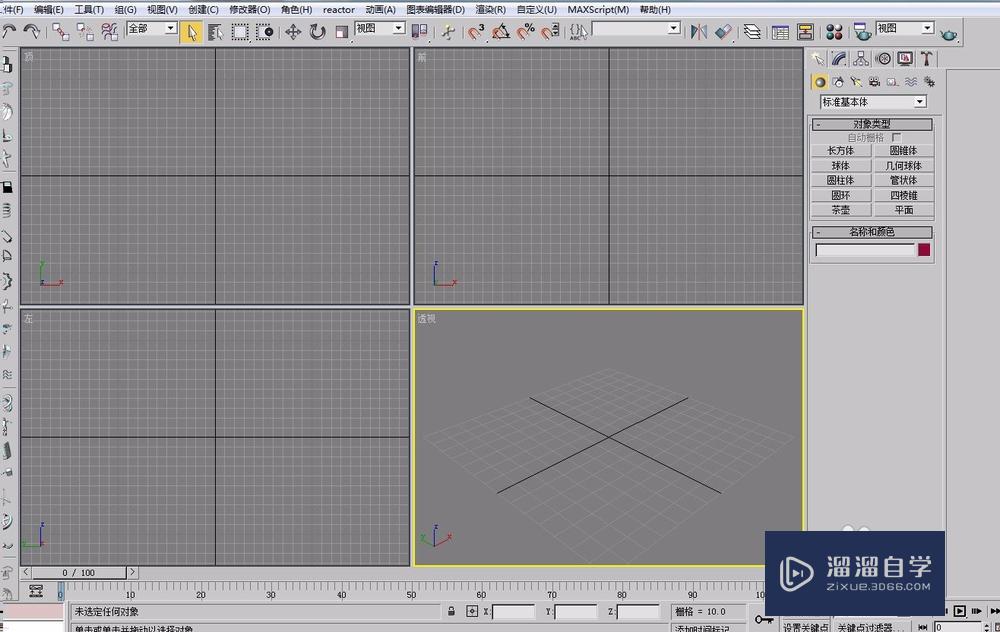Toggle Angle Snap icon
This screenshot has height=632, width=1000.
pyautogui.click(x=501, y=31)
